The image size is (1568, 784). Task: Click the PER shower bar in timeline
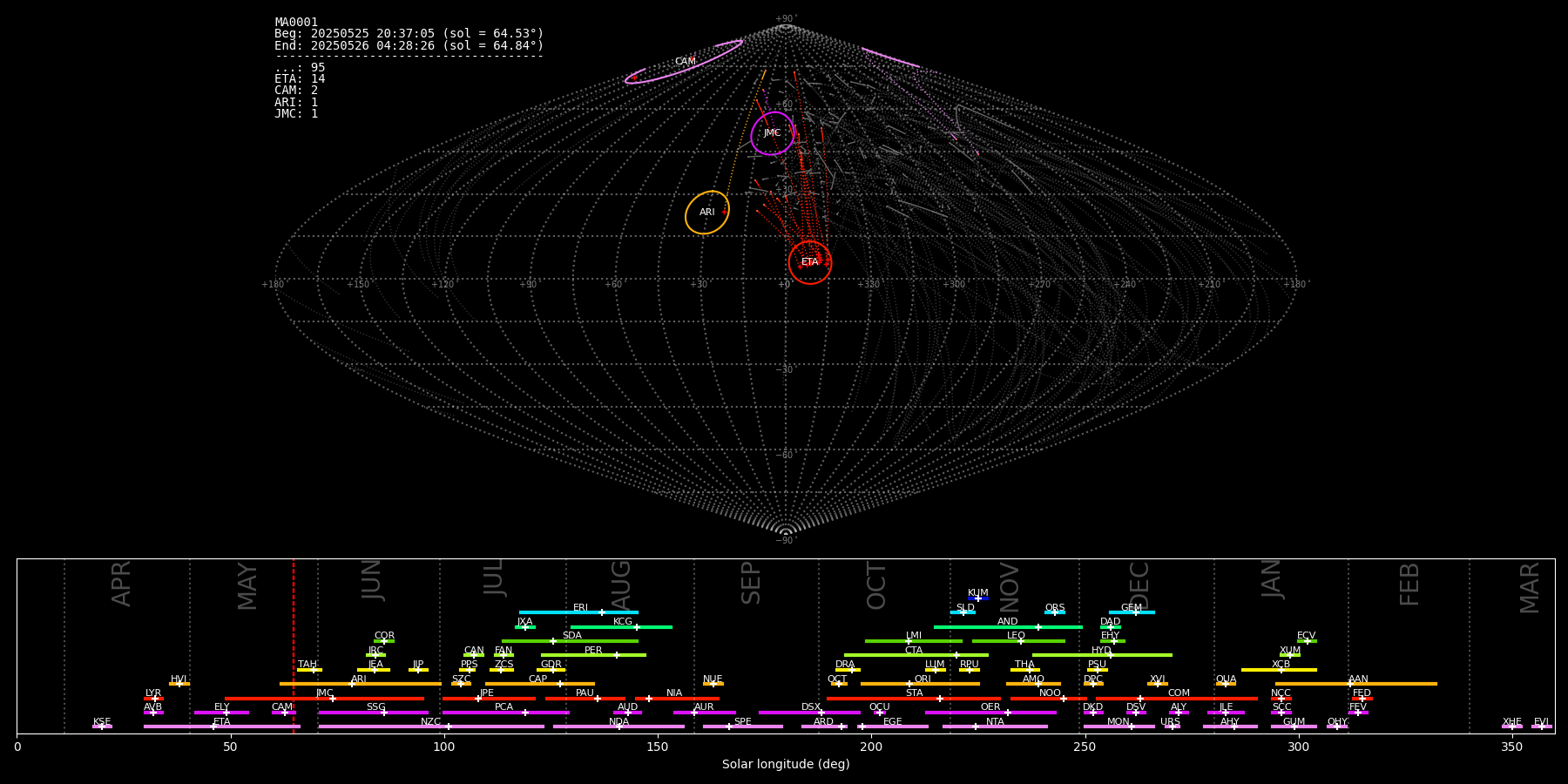[x=593, y=655]
